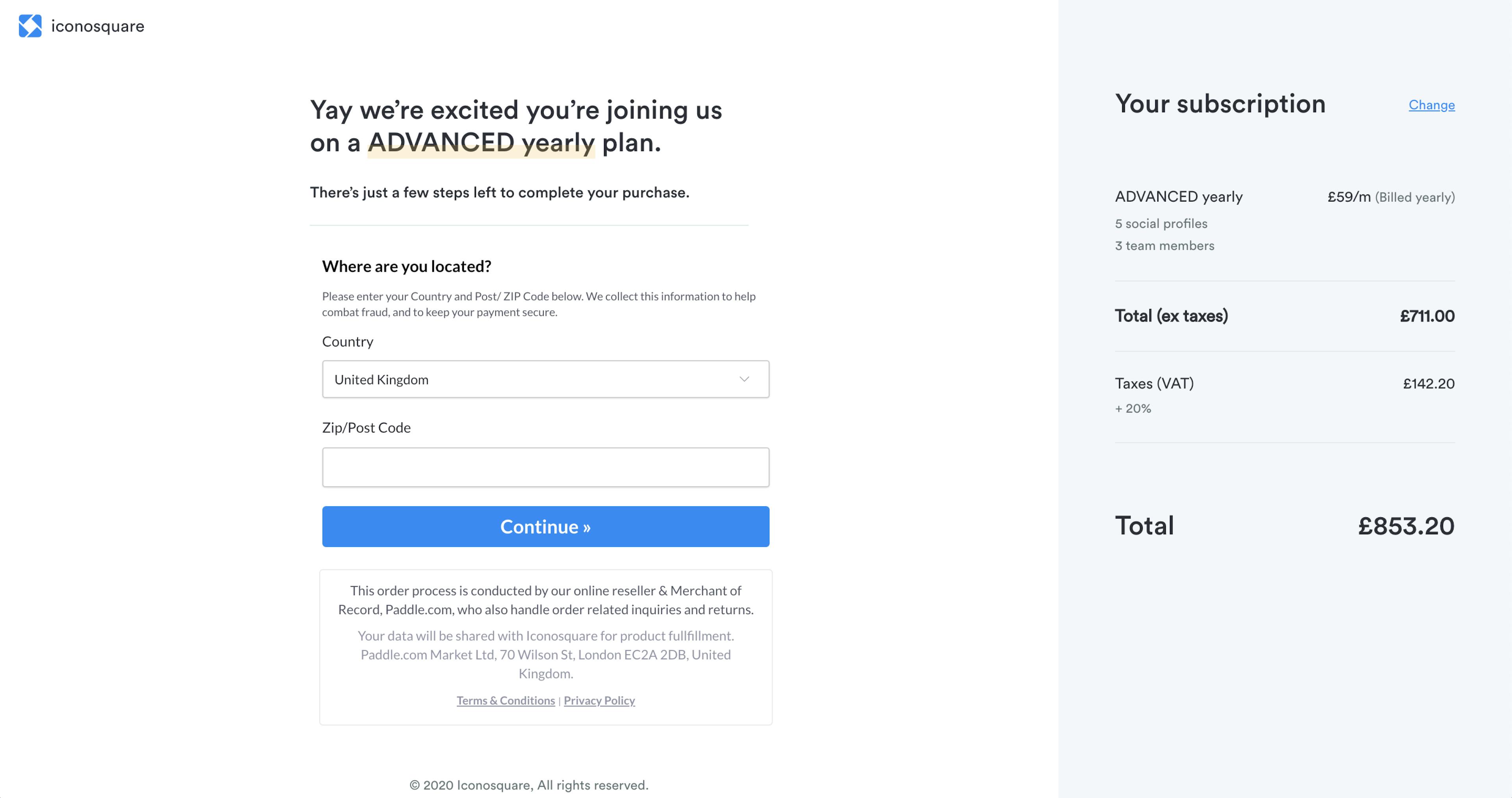Click the £853.20 grand total amount

(1406, 526)
